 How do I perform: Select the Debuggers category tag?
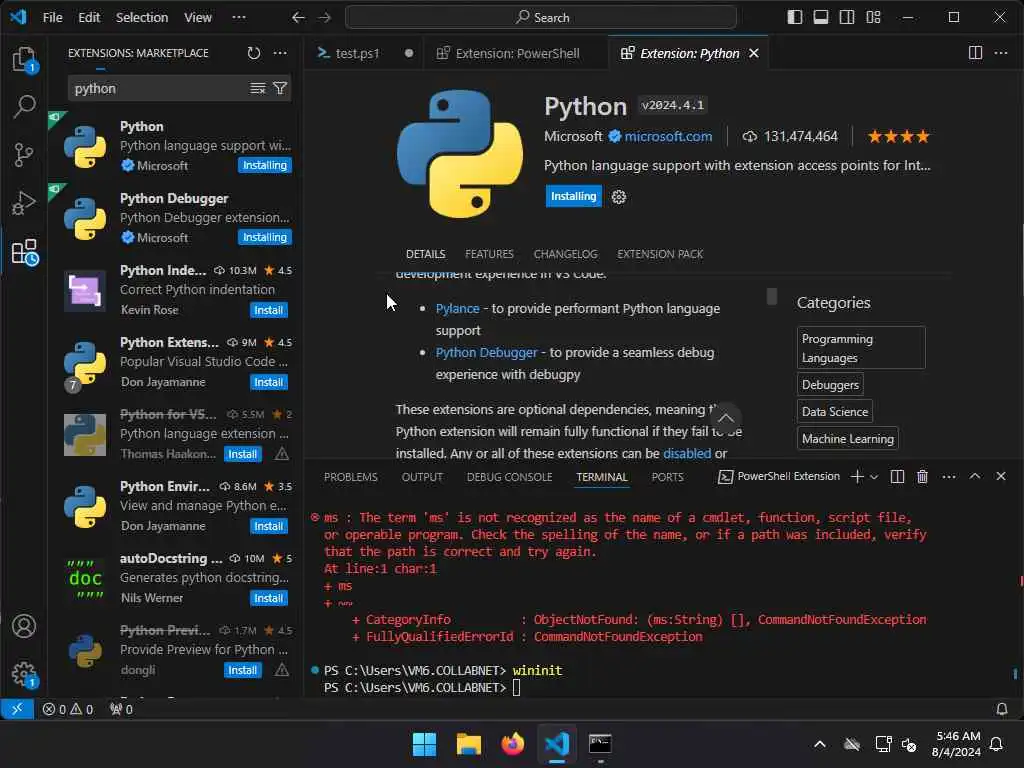click(x=830, y=385)
